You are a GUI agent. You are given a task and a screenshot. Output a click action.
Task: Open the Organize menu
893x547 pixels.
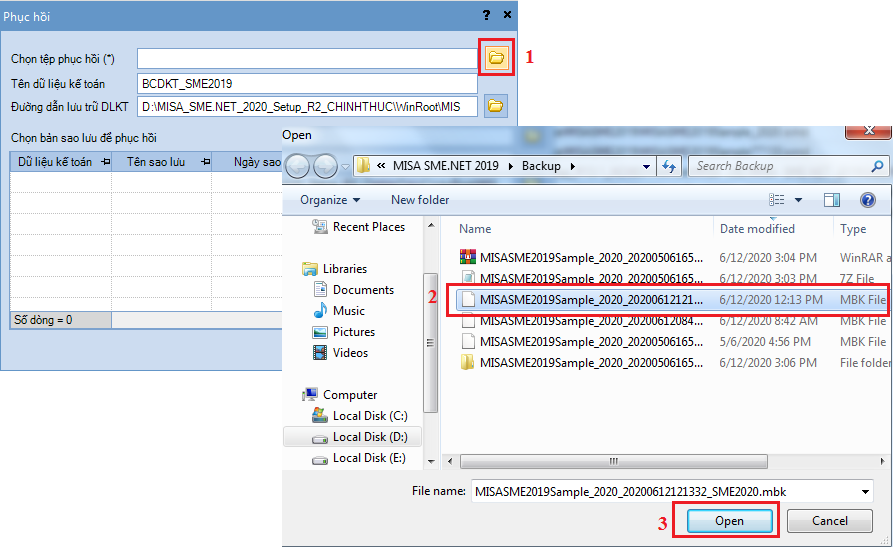click(330, 200)
